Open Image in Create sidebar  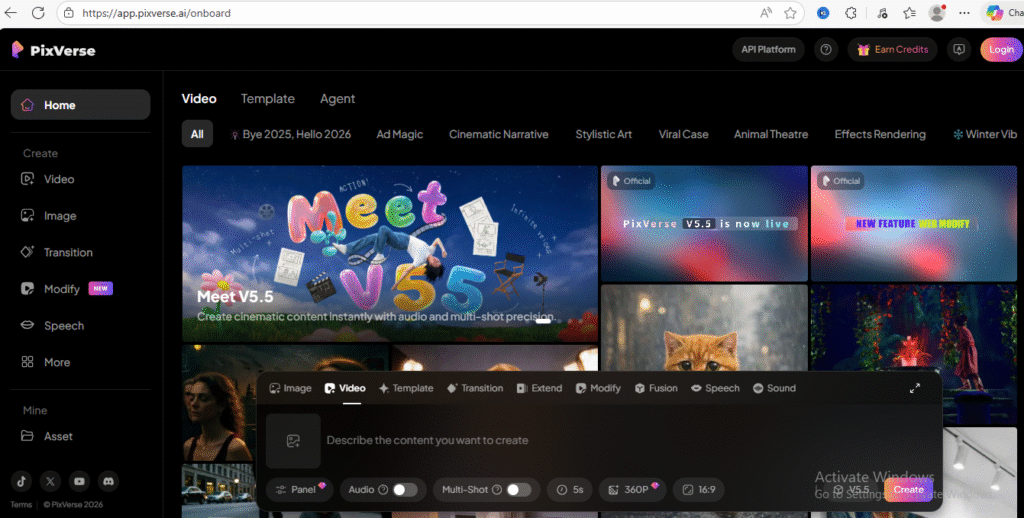point(48,216)
